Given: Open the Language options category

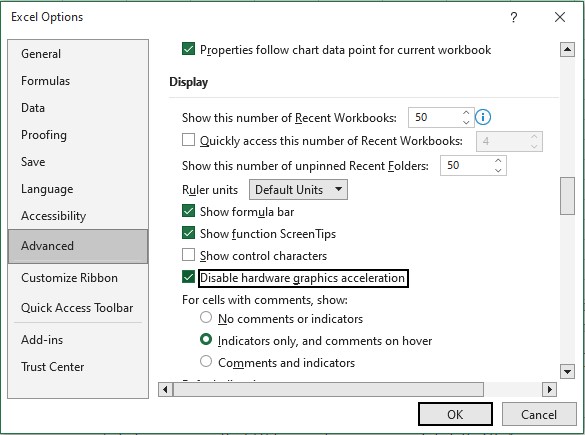Looking at the screenshot, I should click(x=78, y=189).
